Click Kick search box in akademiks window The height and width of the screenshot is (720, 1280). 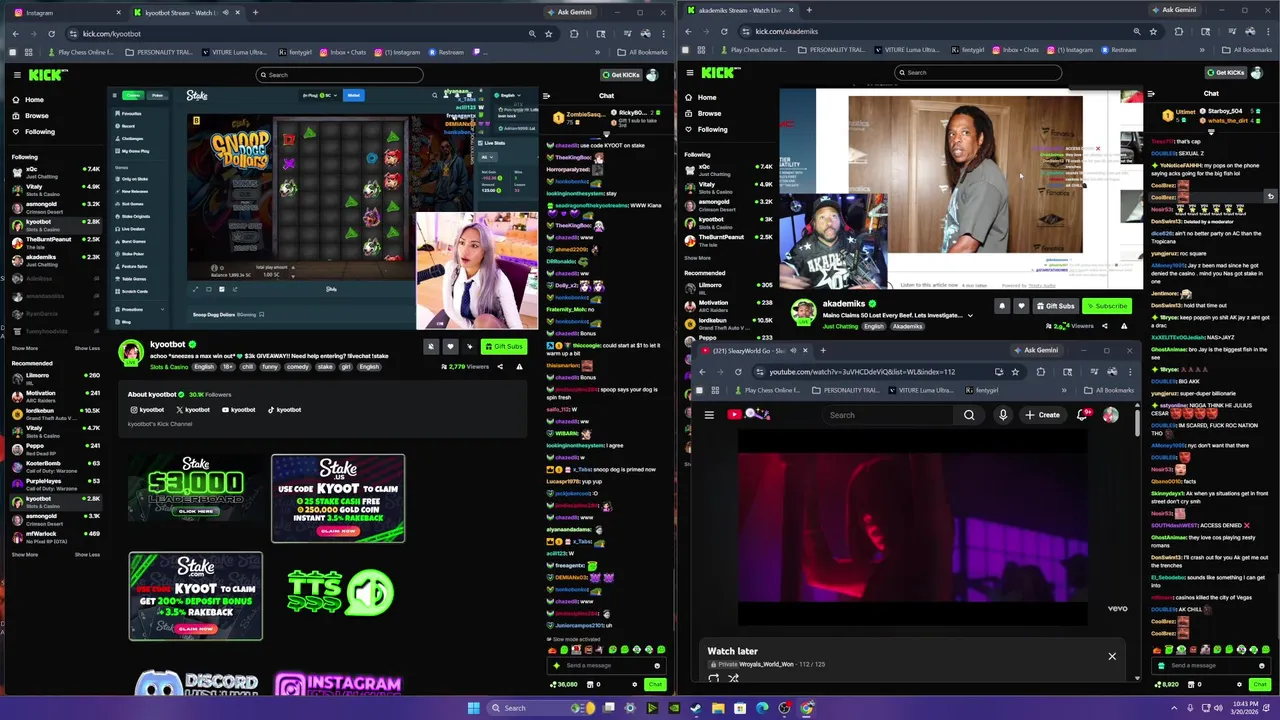[x=977, y=72]
